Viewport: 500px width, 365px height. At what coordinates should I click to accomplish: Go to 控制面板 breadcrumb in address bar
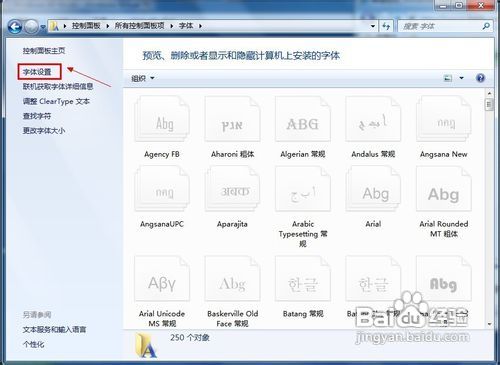click(86, 26)
